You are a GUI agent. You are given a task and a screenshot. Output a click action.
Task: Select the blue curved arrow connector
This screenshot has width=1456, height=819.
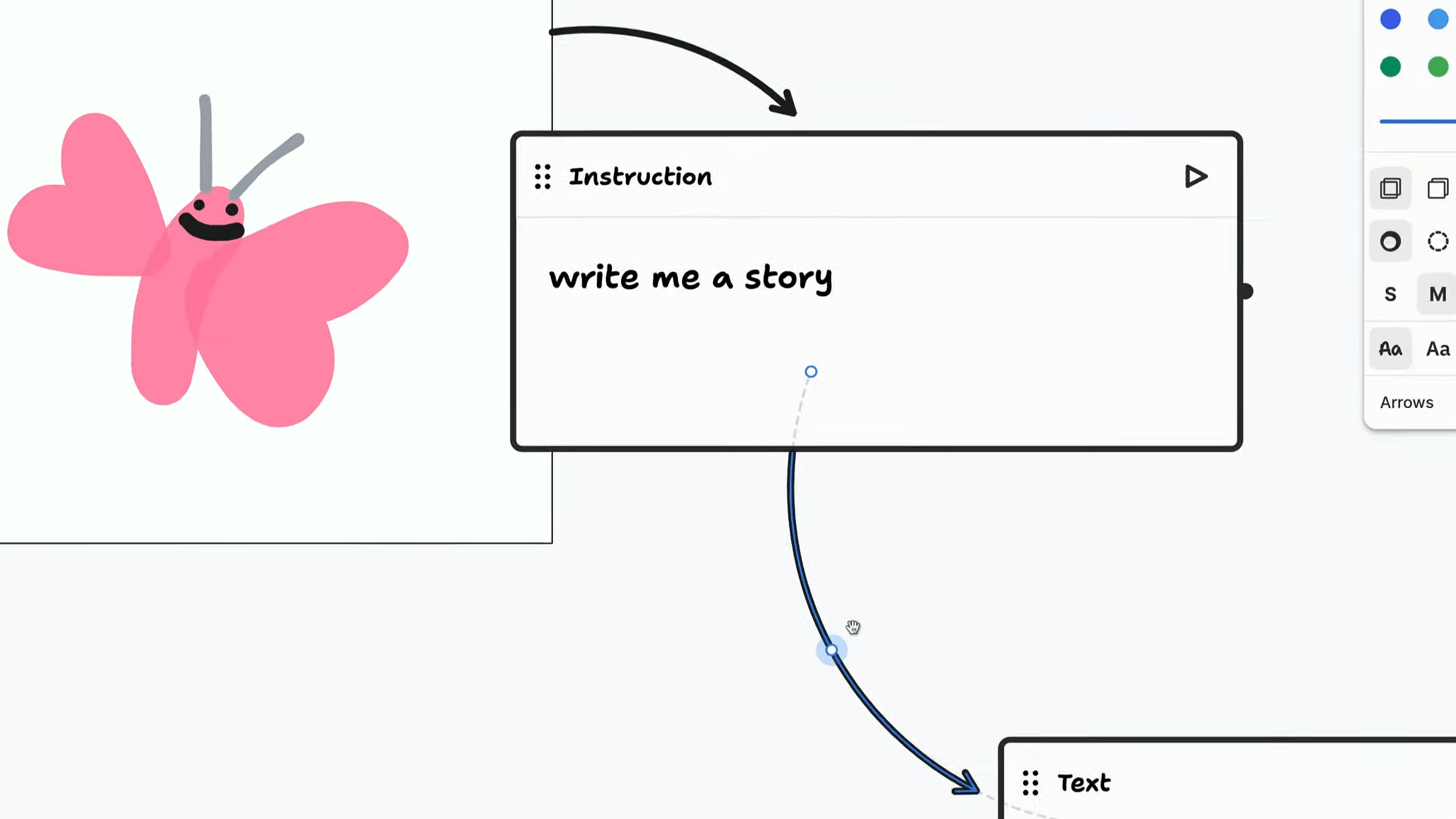(830, 650)
